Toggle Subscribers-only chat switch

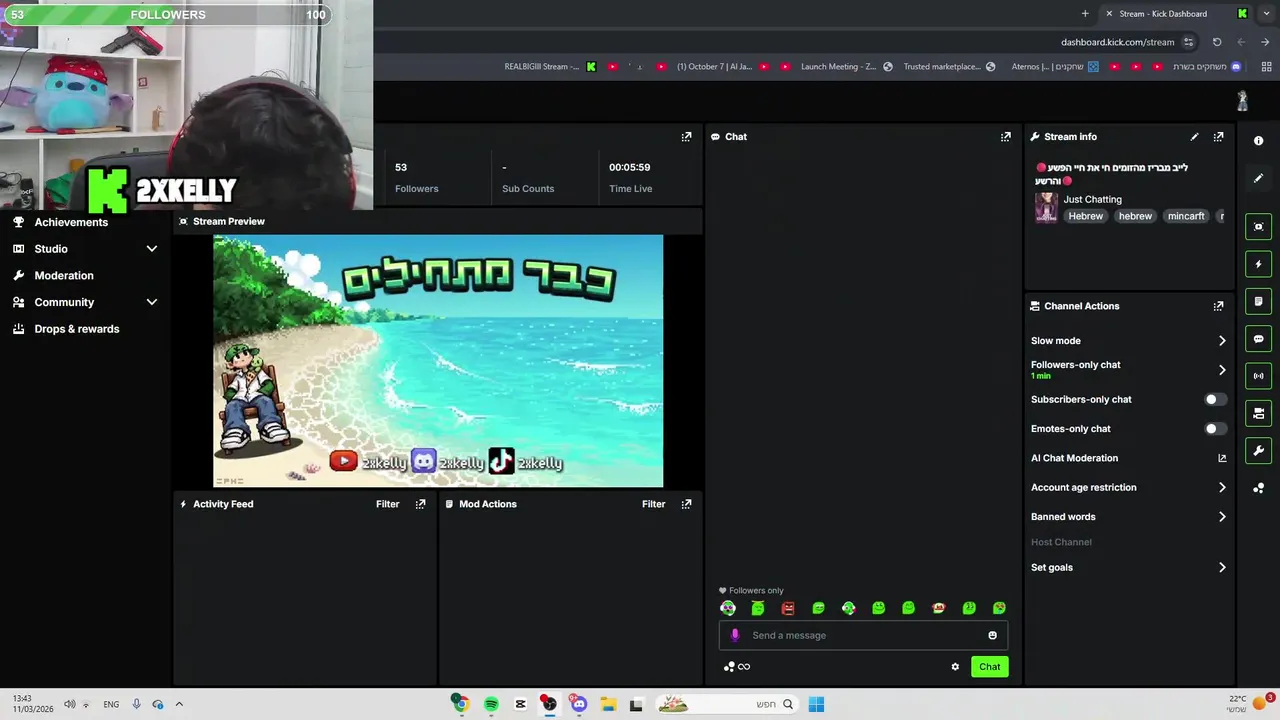click(1215, 399)
